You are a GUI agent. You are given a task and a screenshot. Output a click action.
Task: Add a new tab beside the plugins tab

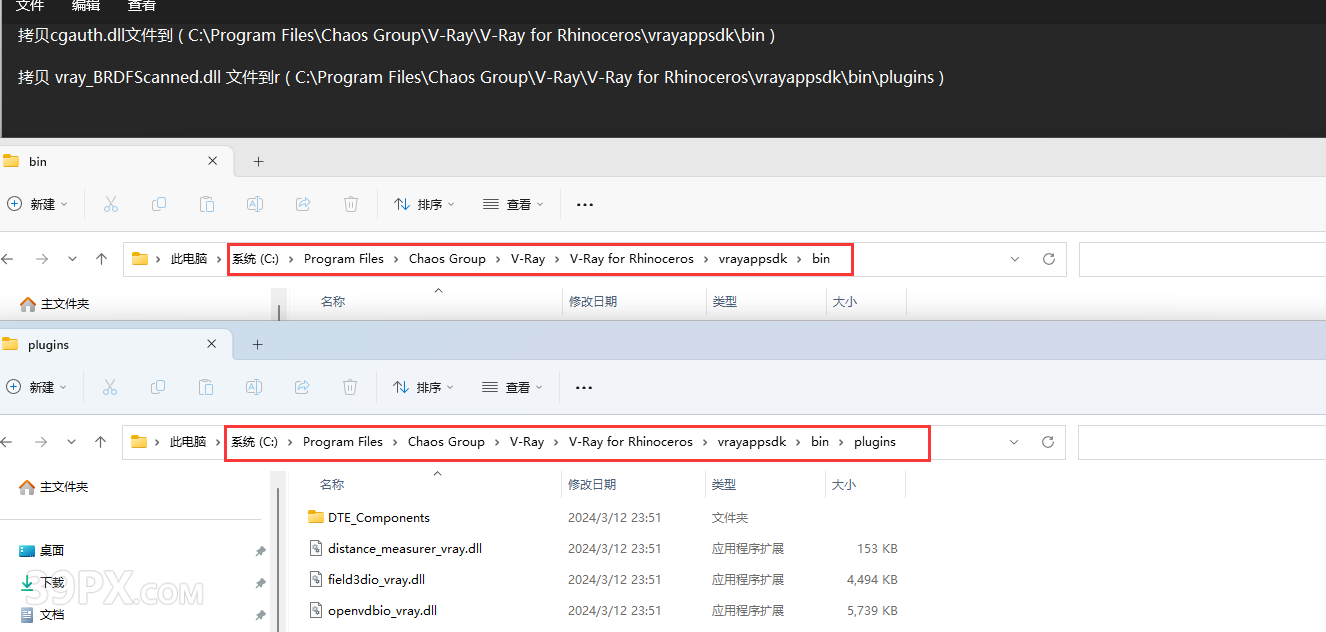pos(257,344)
